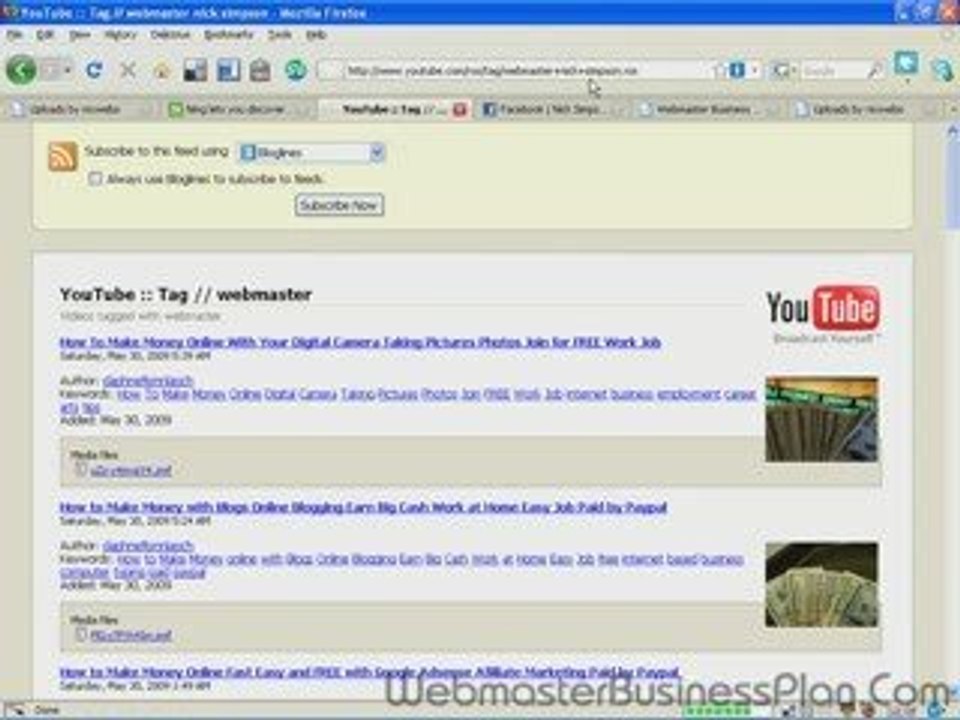Open the first entry's media file link
The image size is (960, 720).
131,470
